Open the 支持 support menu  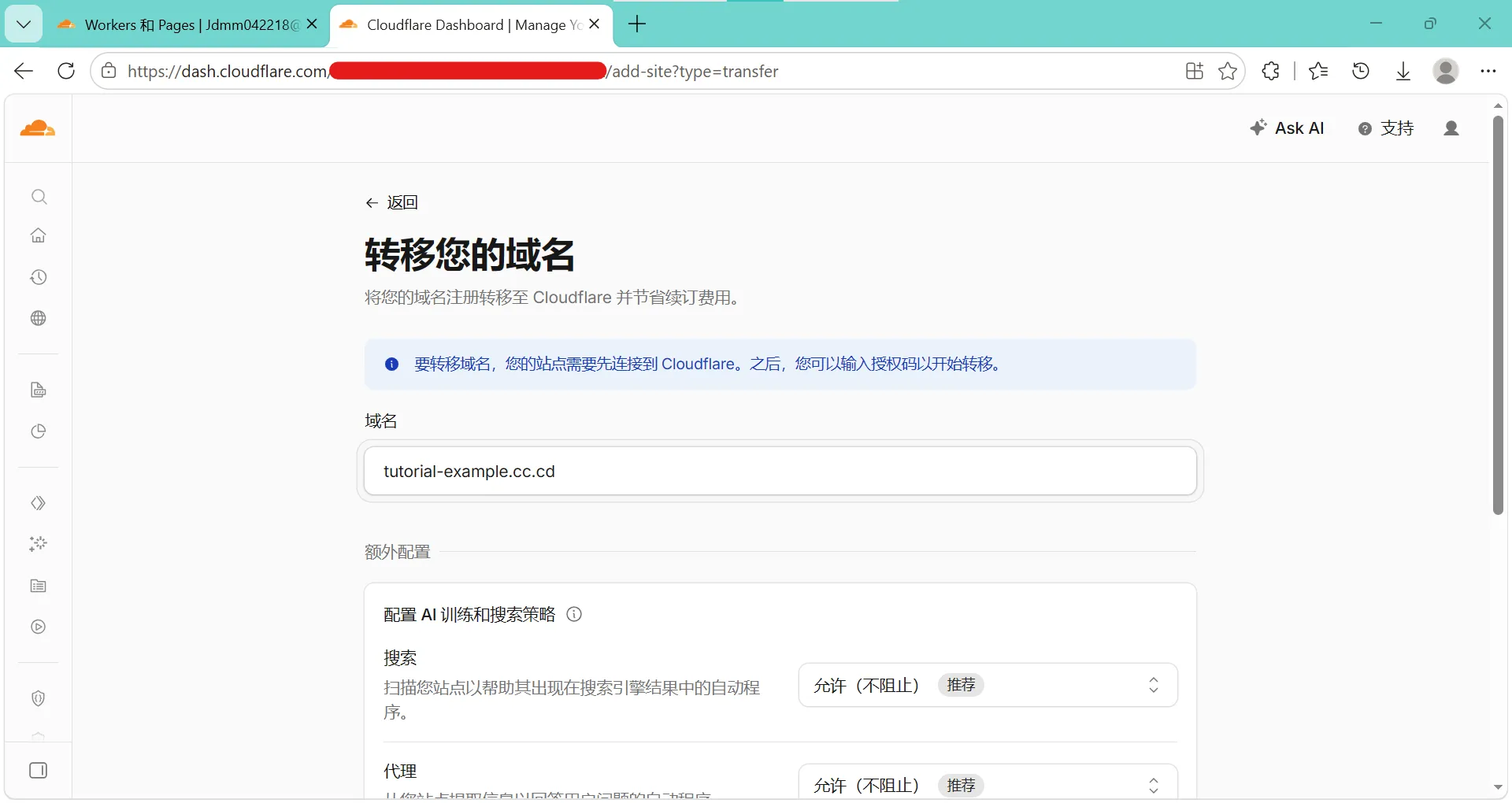[1386, 128]
